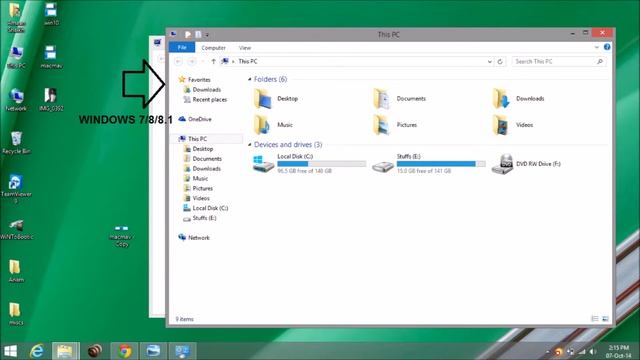The height and width of the screenshot is (360, 640).
Task: Collapse the Folders (6) group
Action: (249, 79)
